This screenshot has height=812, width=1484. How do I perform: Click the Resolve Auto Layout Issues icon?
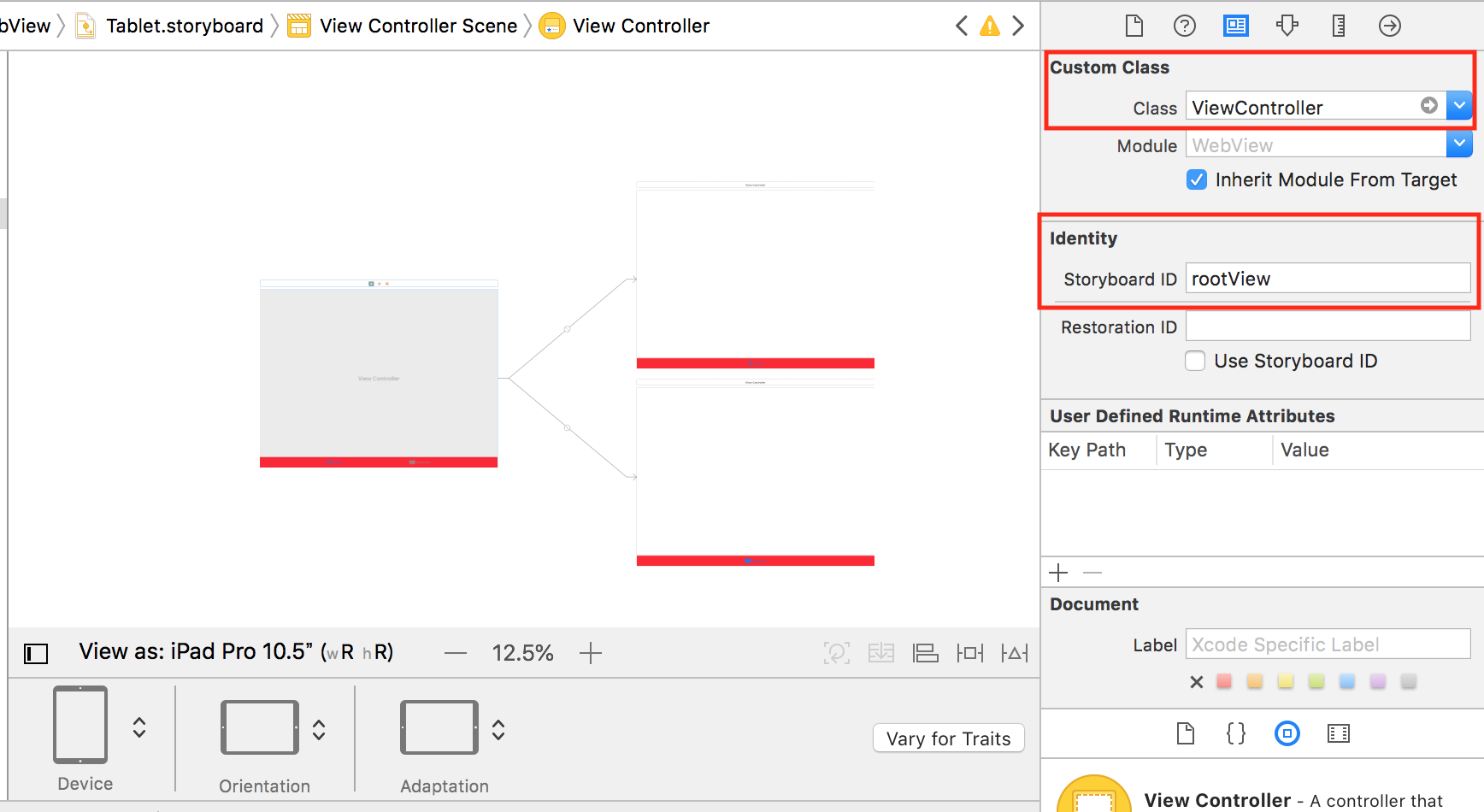pos(1014,652)
